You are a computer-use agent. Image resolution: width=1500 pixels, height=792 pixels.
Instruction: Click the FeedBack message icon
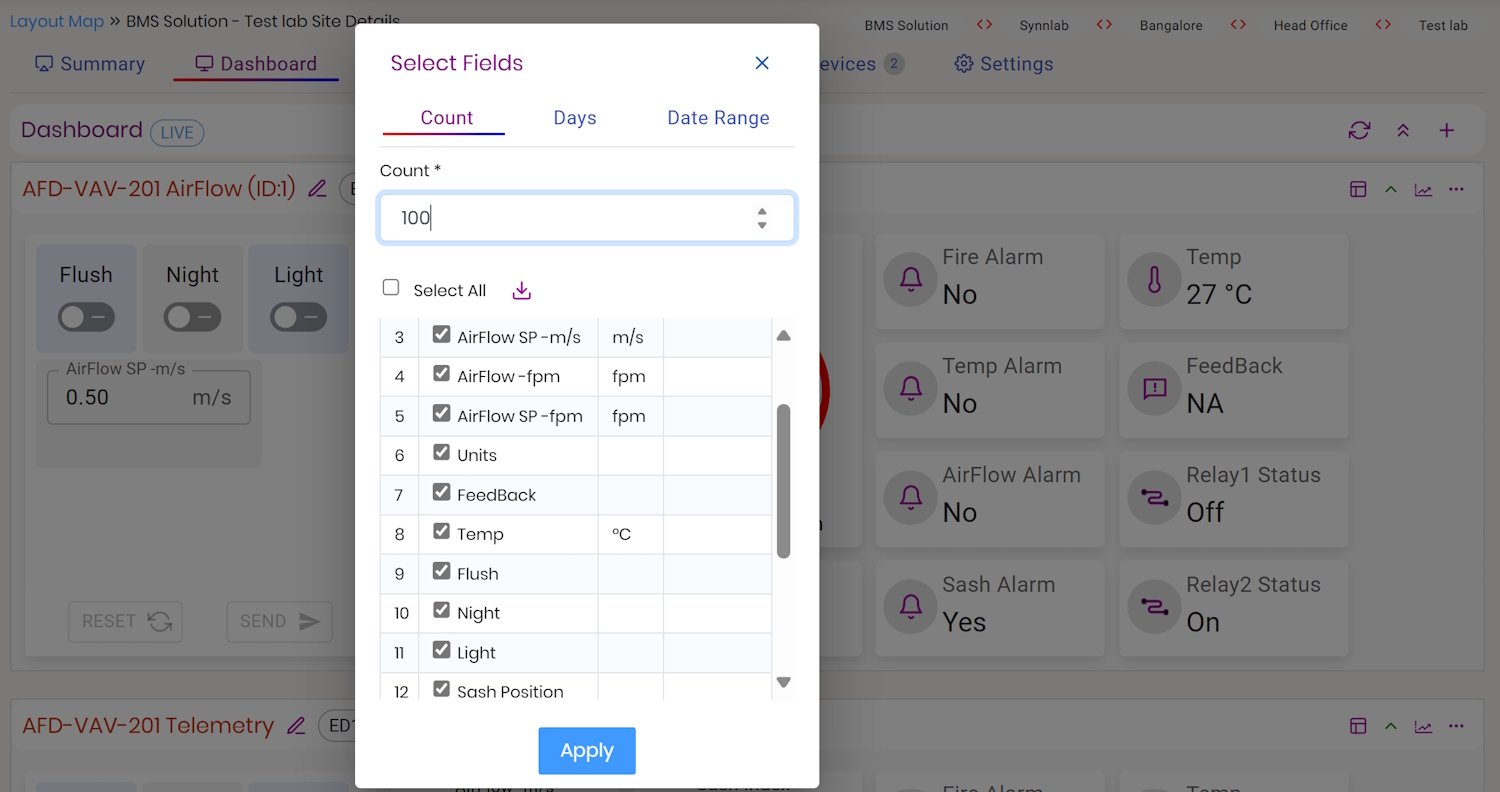[x=1155, y=388]
